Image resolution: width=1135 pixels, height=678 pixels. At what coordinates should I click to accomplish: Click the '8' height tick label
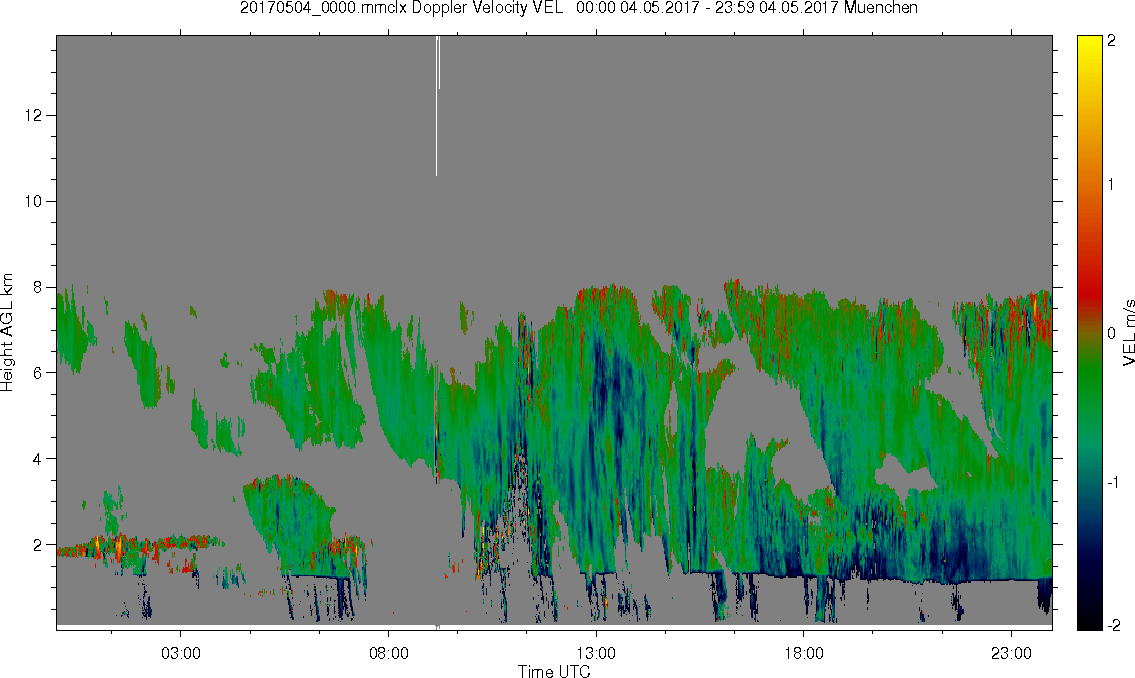point(37,287)
